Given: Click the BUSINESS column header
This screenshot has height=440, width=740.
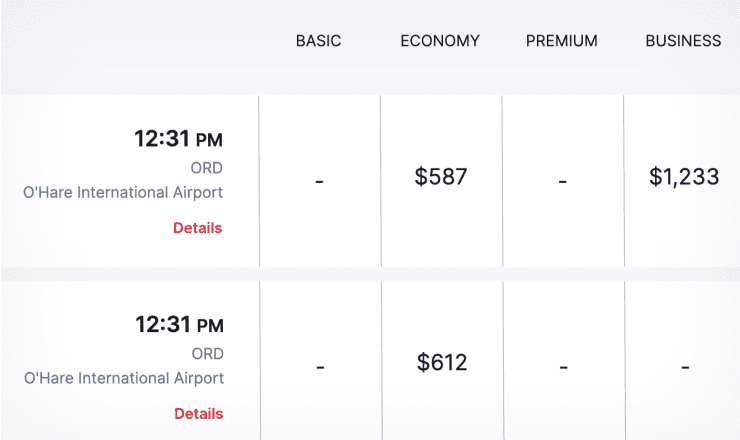Looking at the screenshot, I should (683, 41).
